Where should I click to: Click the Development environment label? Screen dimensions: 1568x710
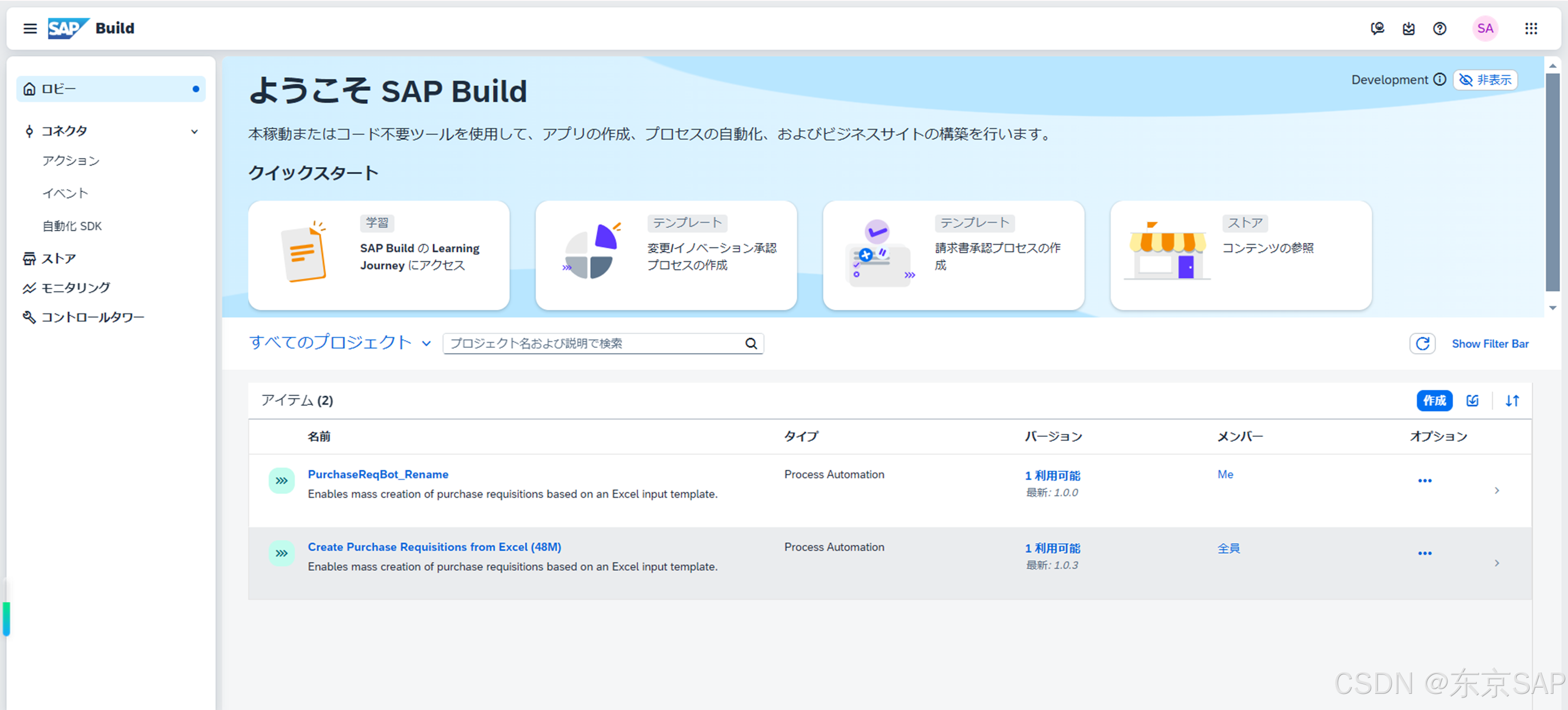(1389, 80)
